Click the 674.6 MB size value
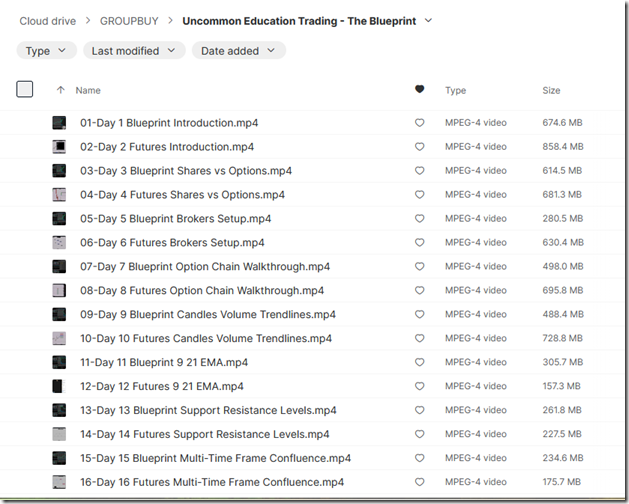 pos(562,123)
